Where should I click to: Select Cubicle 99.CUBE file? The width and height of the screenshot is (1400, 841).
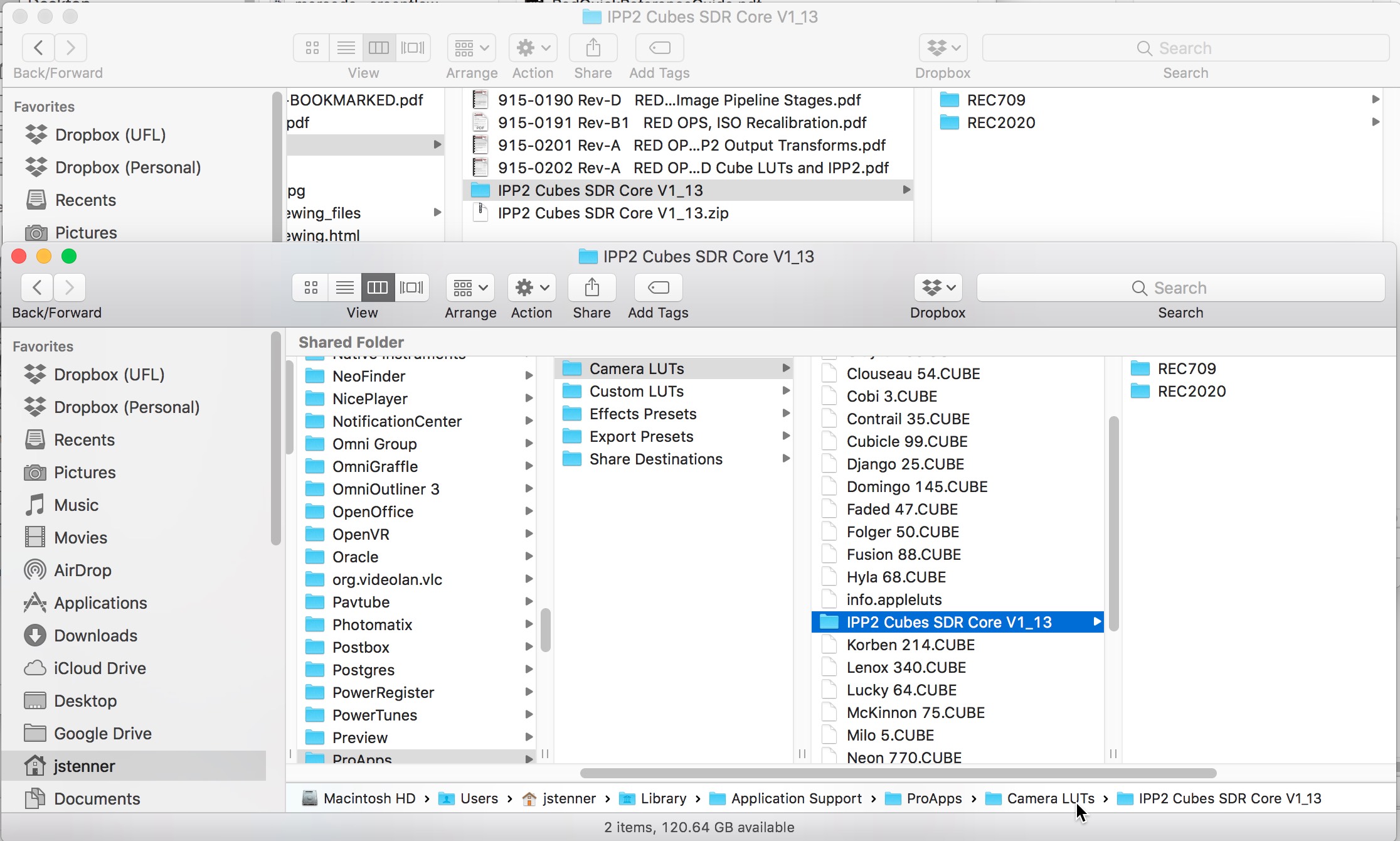(906, 442)
